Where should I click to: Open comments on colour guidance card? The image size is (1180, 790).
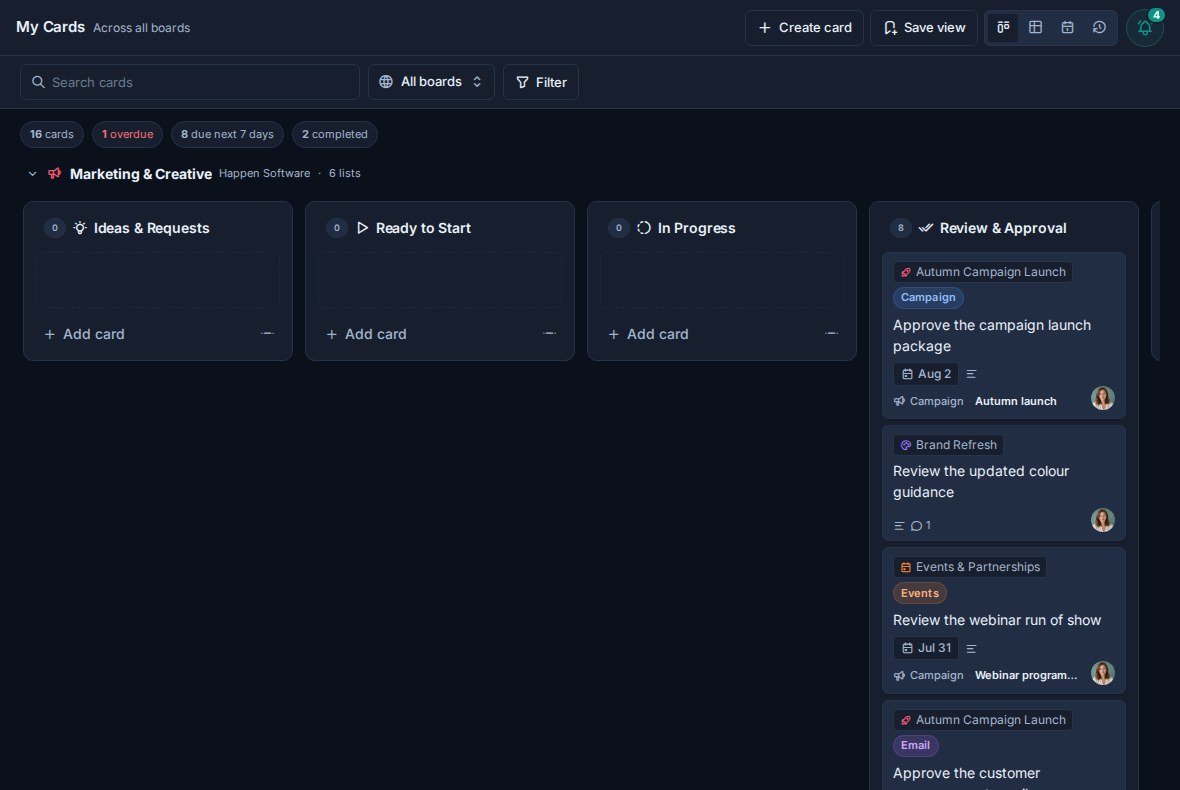click(x=920, y=525)
